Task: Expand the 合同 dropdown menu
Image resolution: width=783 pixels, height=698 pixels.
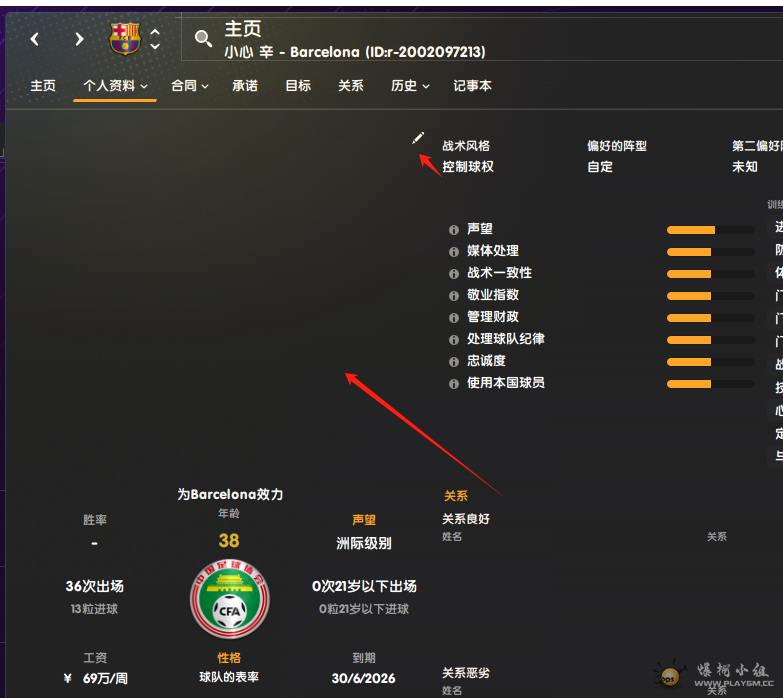Action: click(189, 86)
